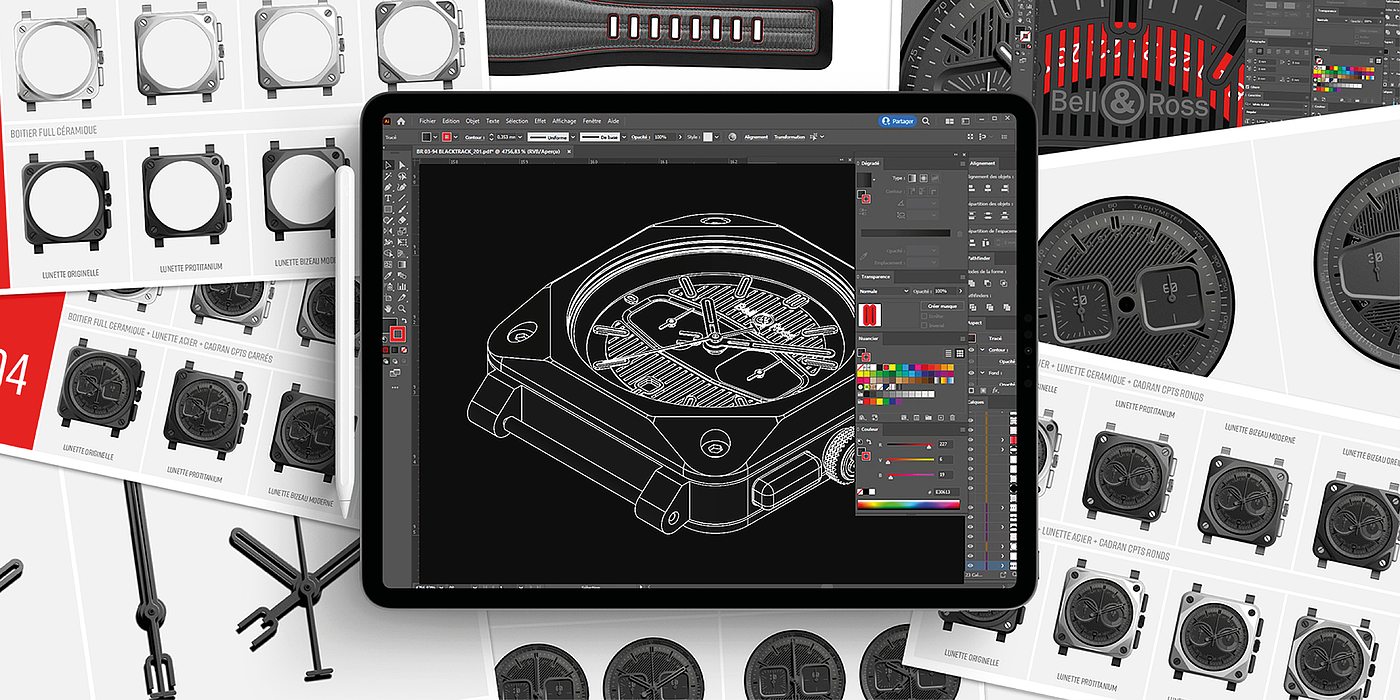The image size is (1400, 700).
Task: Open the Fenêtre menu
Action: (x=592, y=121)
